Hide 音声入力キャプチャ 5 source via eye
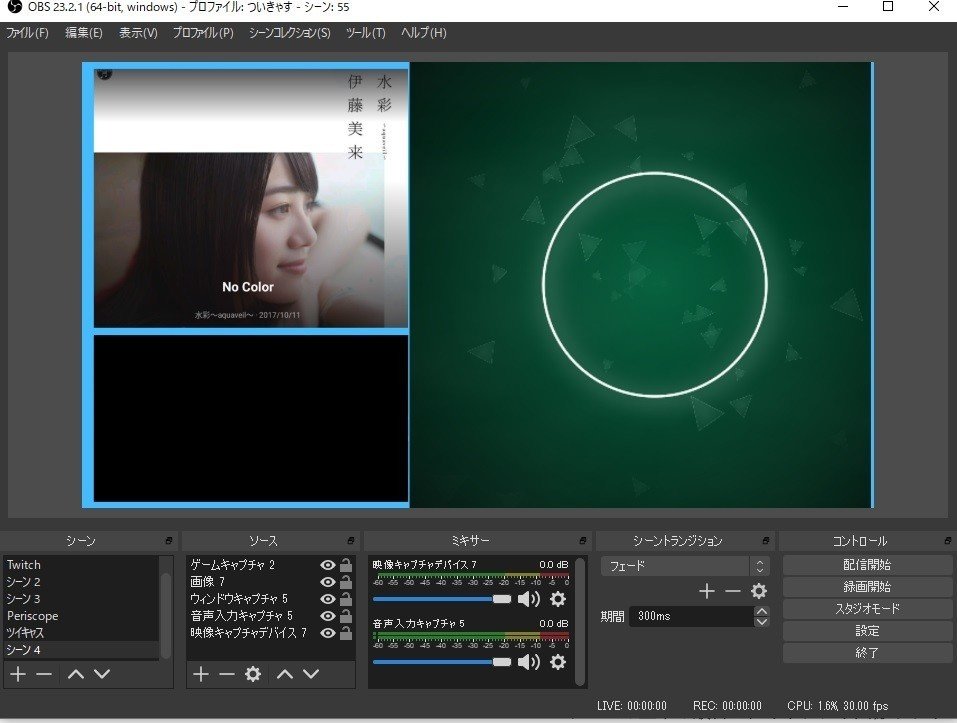This screenshot has height=723, width=957. [328, 616]
